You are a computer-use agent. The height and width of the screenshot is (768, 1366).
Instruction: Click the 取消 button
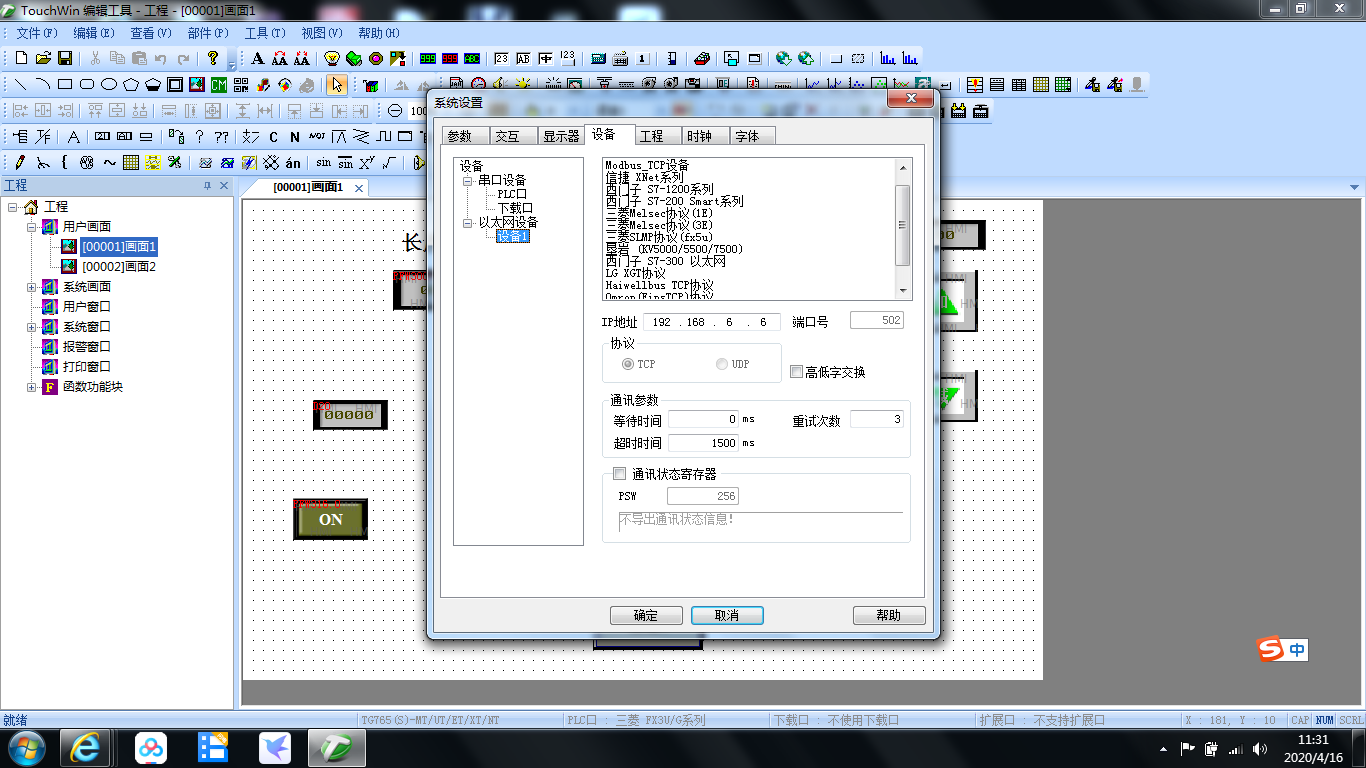726,615
